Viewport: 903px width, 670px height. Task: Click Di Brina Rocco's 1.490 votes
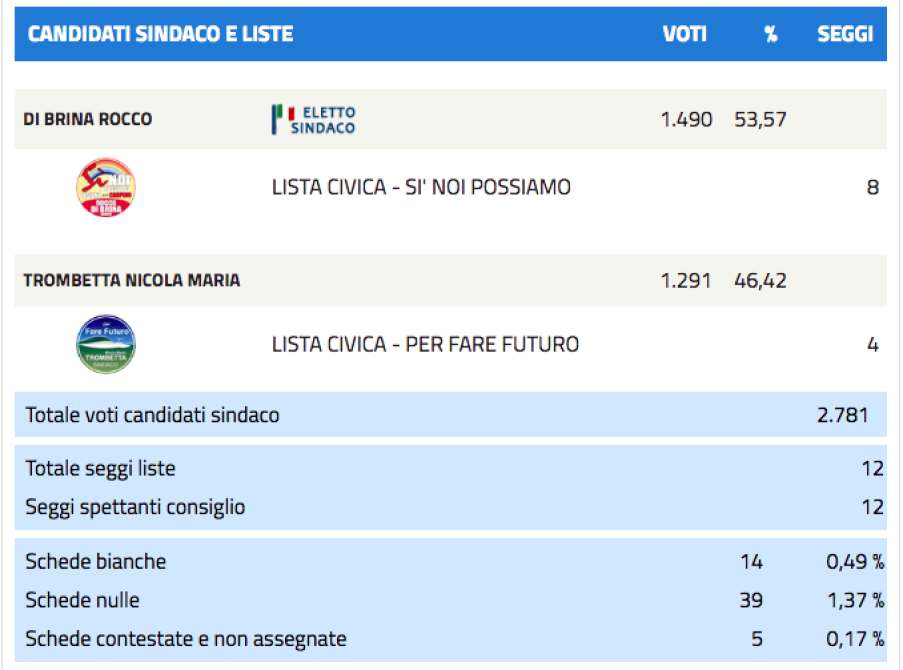[x=686, y=120]
